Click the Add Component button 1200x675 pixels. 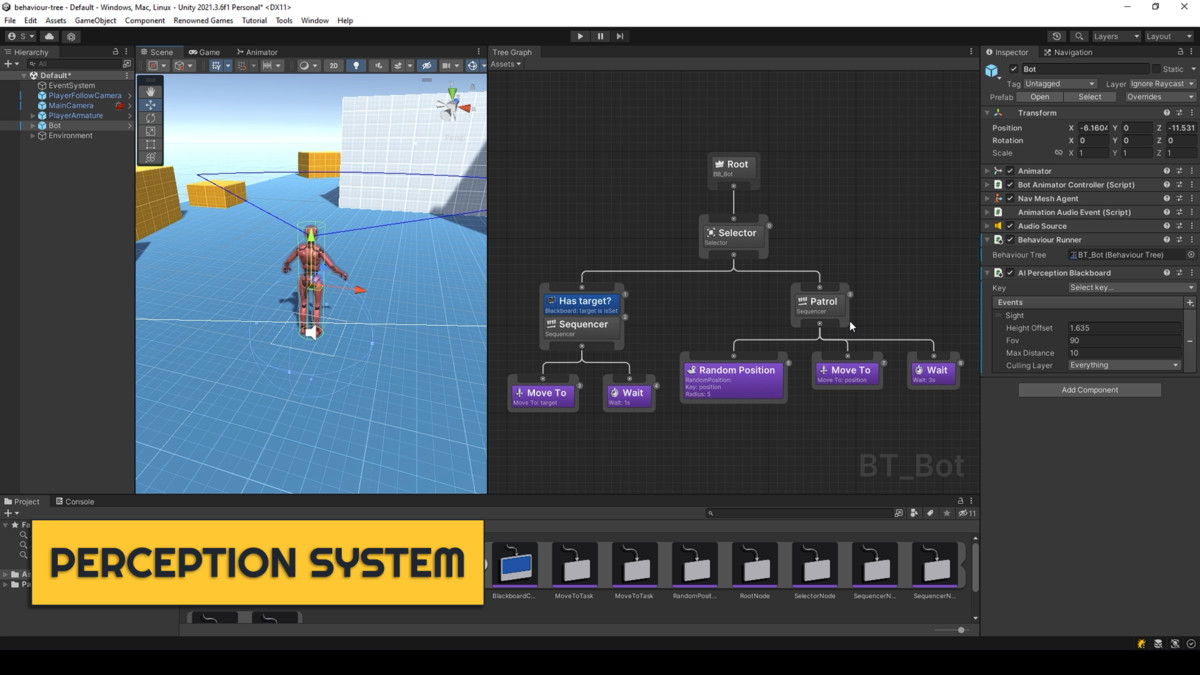point(1089,389)
